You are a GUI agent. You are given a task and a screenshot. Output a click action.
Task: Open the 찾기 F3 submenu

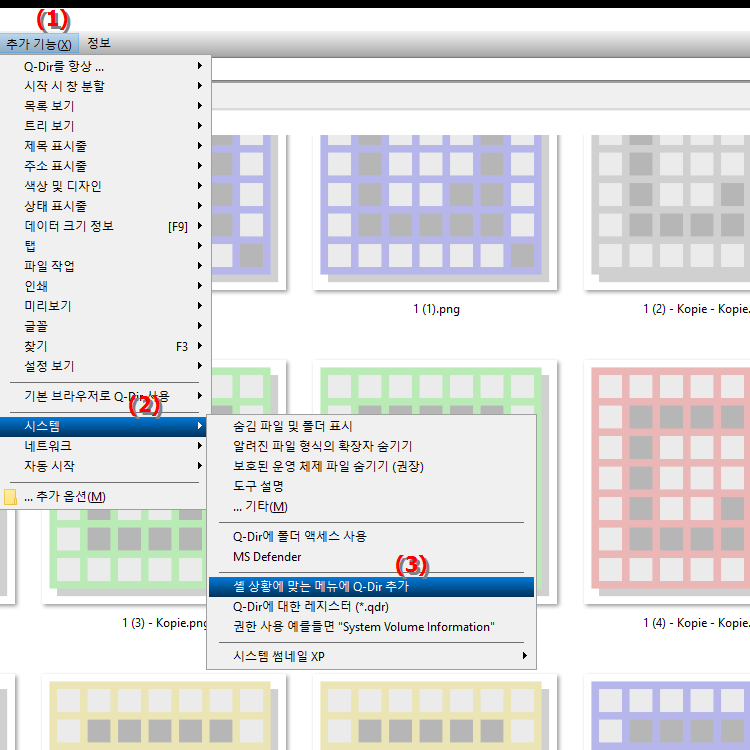coord(105,346)
